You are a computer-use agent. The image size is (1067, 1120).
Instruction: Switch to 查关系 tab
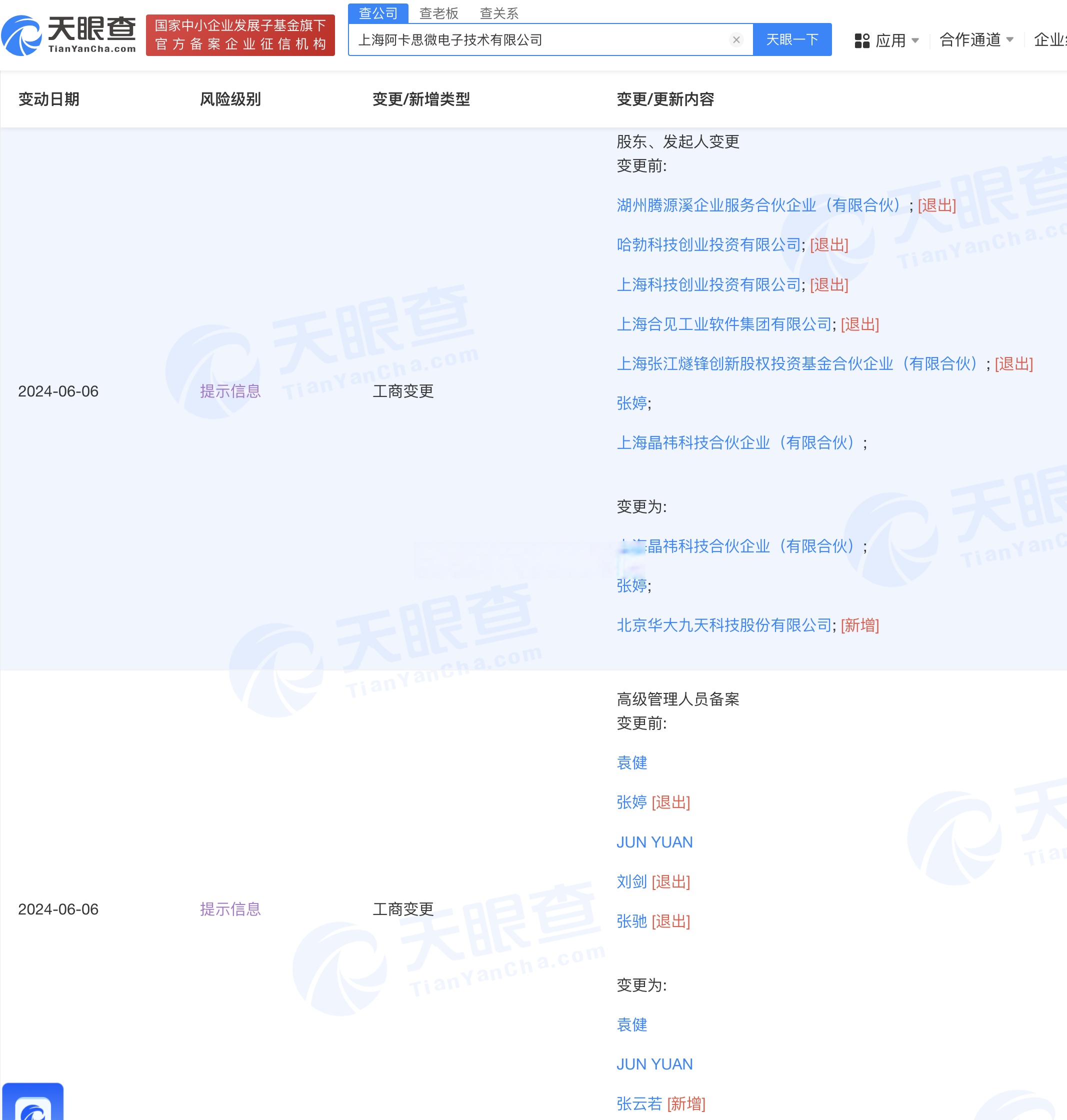pyautogui.click(x=499, y=13)
